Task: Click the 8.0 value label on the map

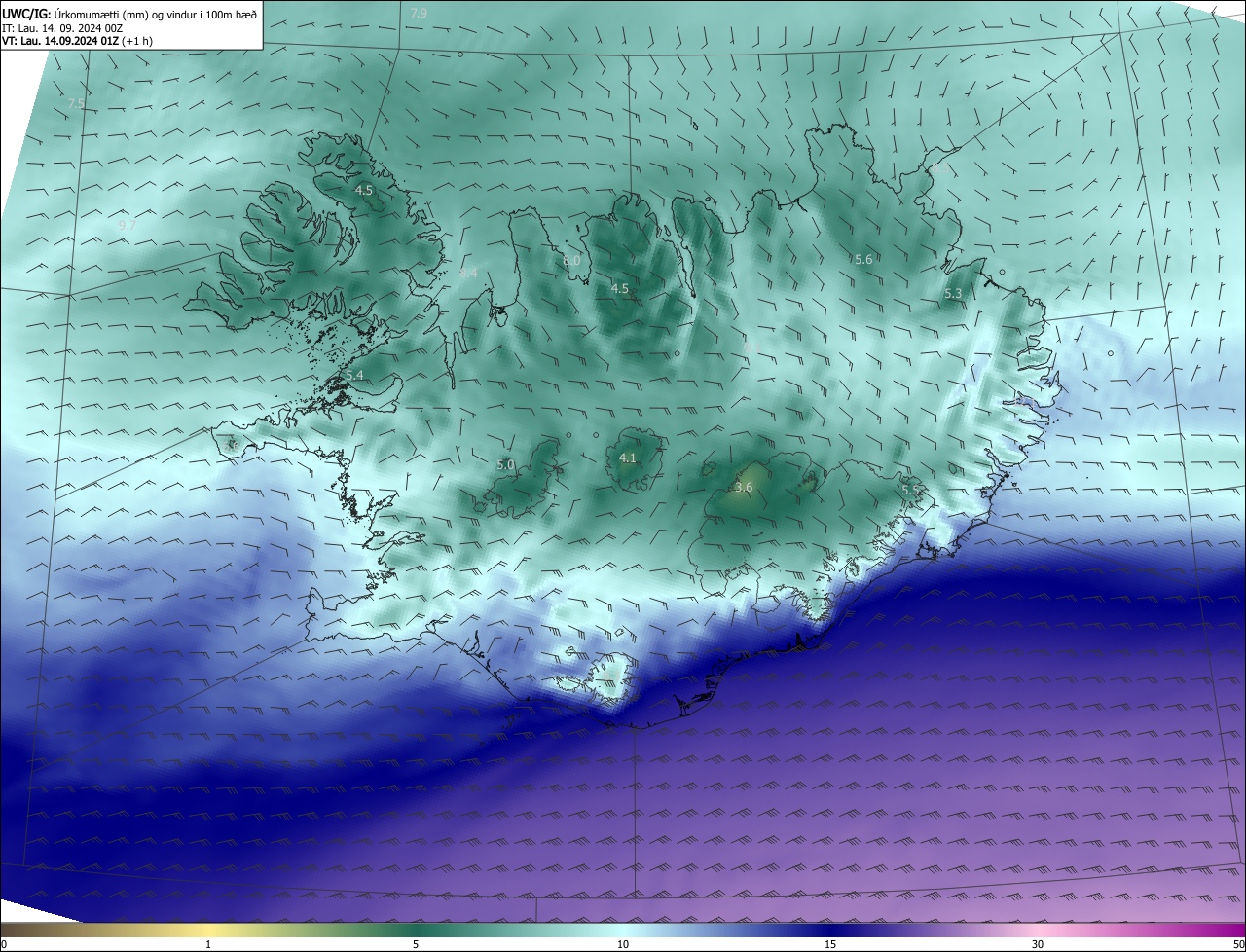Action: point(571,261)
